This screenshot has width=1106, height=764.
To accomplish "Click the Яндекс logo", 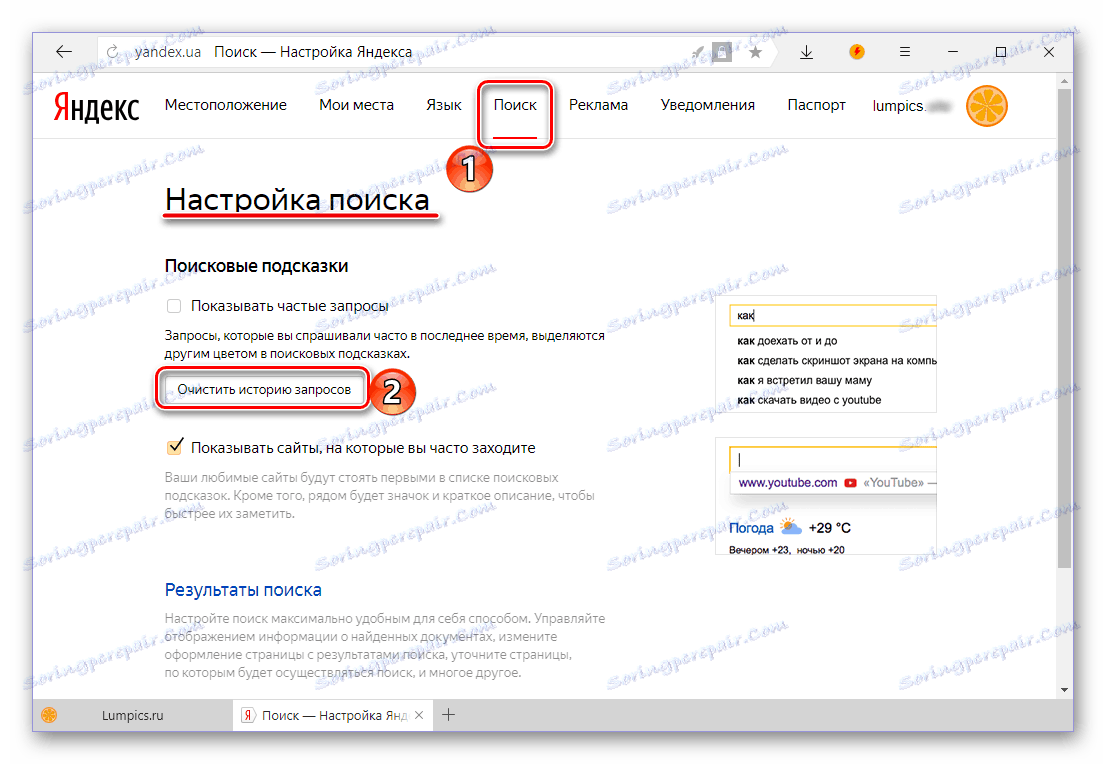I will click(x=97, y=107).
